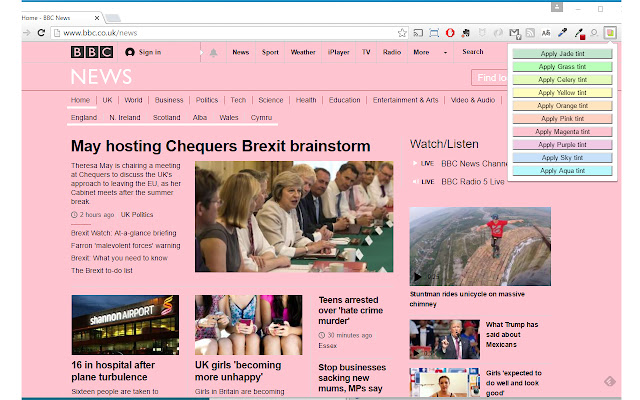Click the user profile icon in title bar
Screen dimensions: 640x400
click(x=557, y=7)
